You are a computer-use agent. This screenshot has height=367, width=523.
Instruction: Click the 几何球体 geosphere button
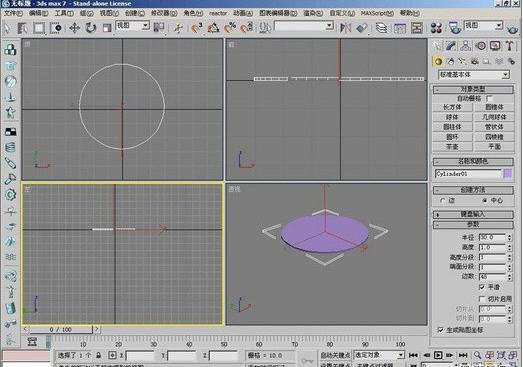(494, 117)
